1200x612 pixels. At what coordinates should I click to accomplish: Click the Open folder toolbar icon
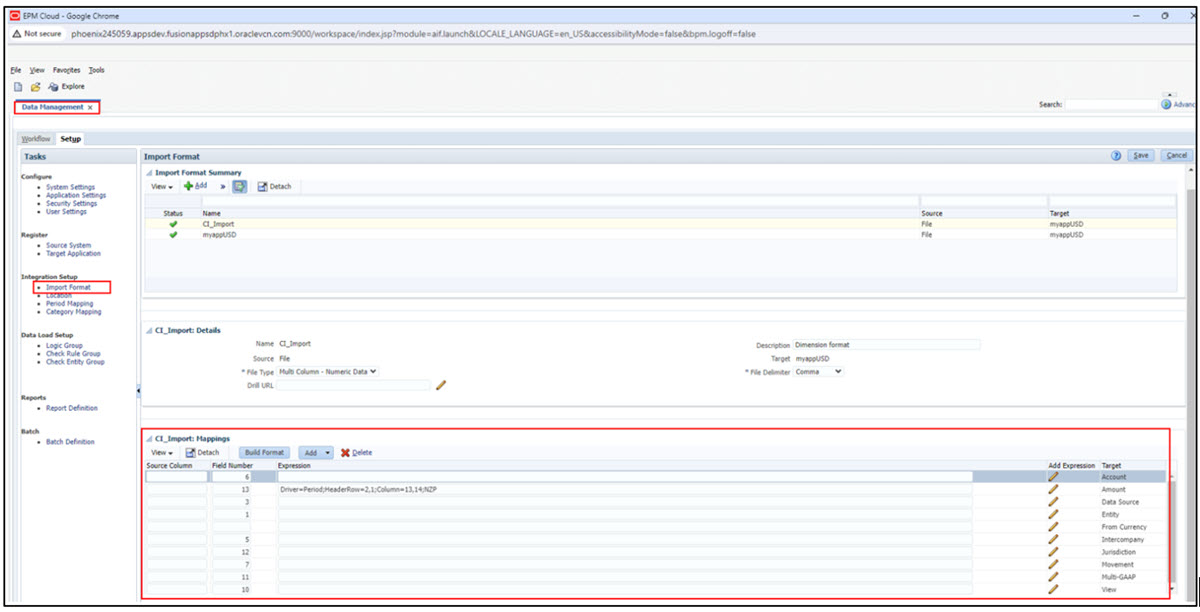(34, 87)
